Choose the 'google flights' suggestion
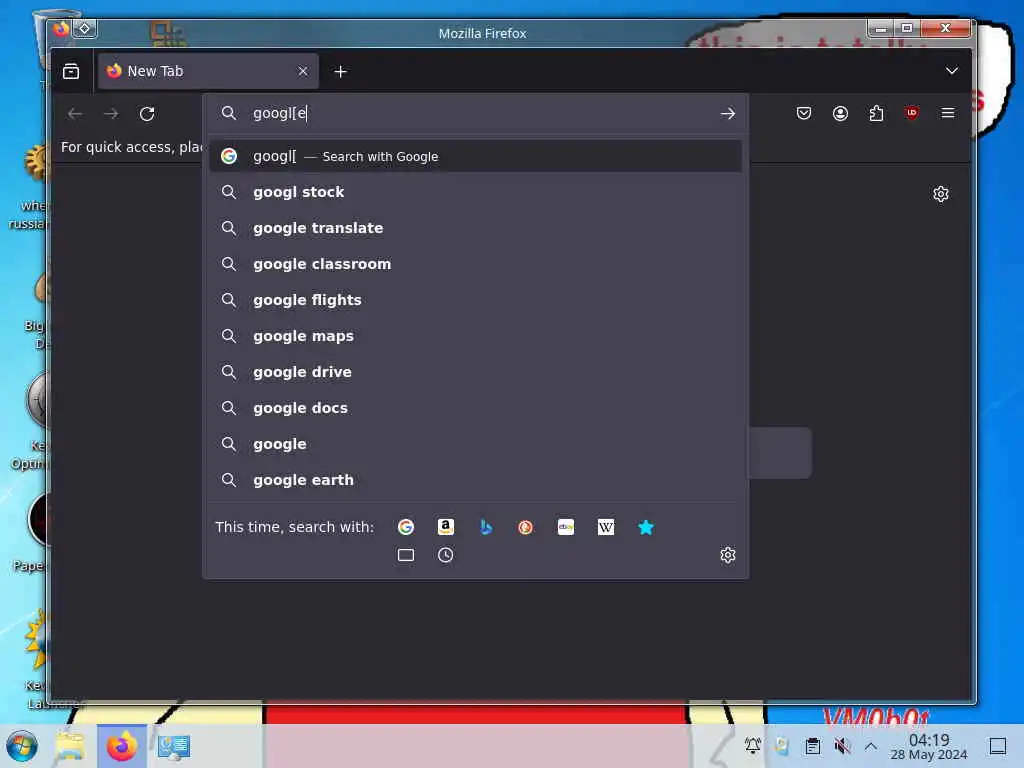This screenshot has width=1024, height=768. (475, 300)
